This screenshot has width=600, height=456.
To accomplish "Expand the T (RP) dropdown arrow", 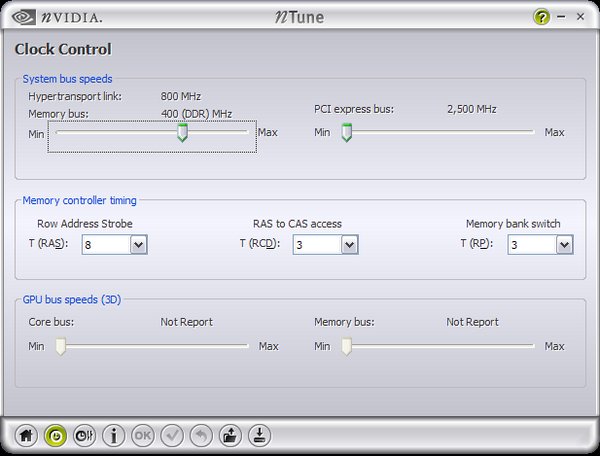I will [x=565, y=244].
